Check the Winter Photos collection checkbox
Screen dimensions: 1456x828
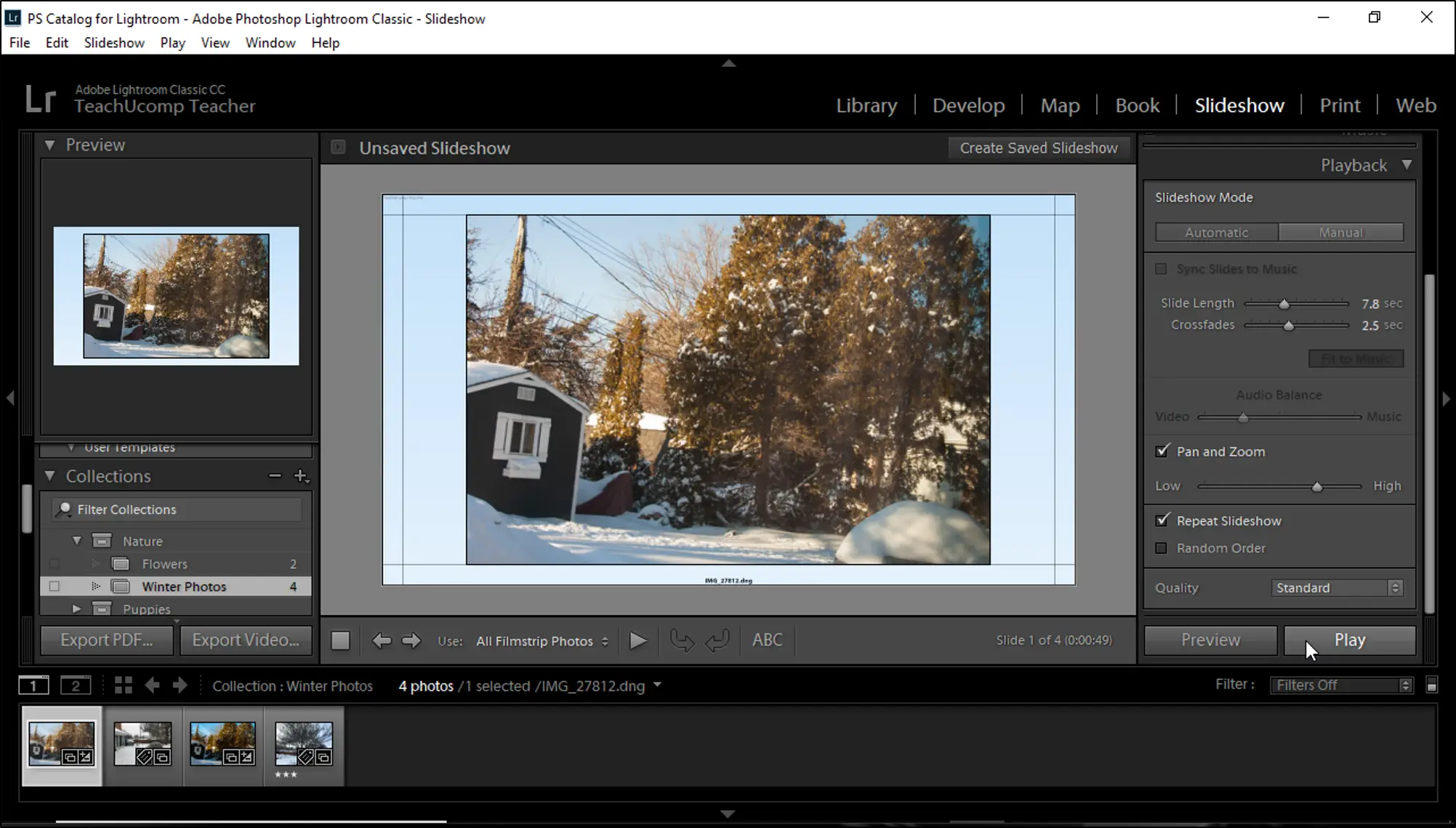[x=54, y=586]
